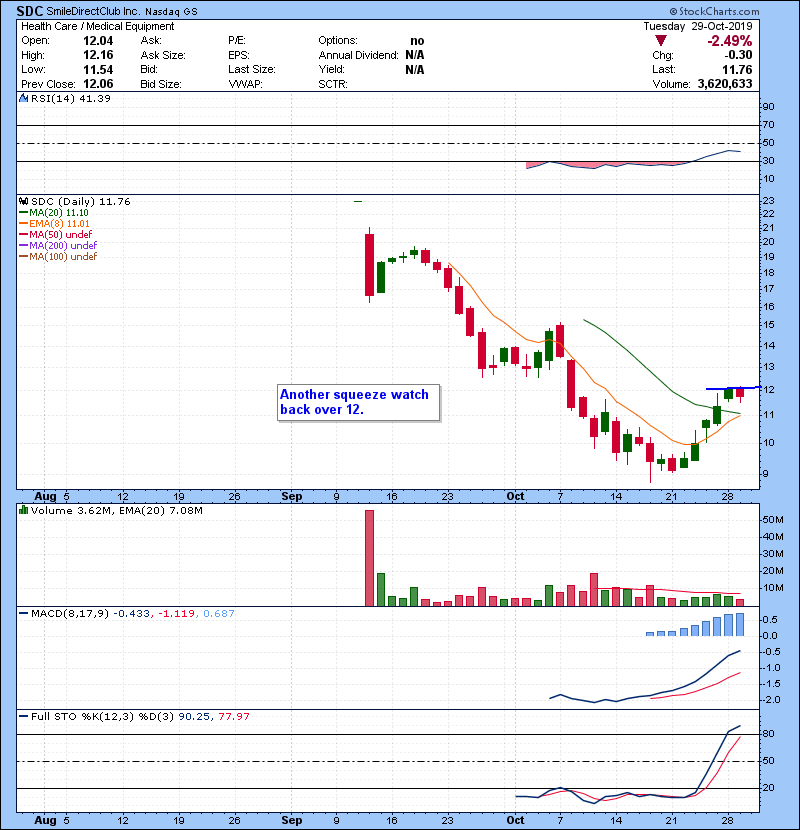Click the 'EMA(8) 11.01' legend entry
800x830 pixels.
tap(54, 223)
